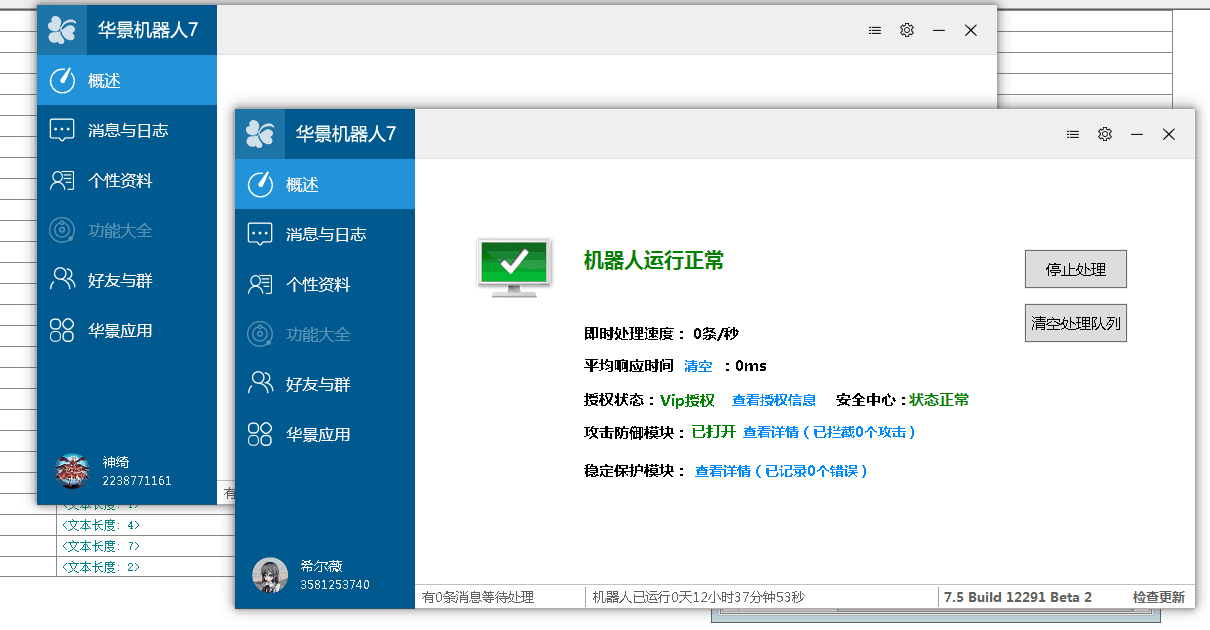Image resolution: width=1210 pixels, height=630 pixels.
Task: Open the list menu icon in front window
Action: tap(1073, 134)
